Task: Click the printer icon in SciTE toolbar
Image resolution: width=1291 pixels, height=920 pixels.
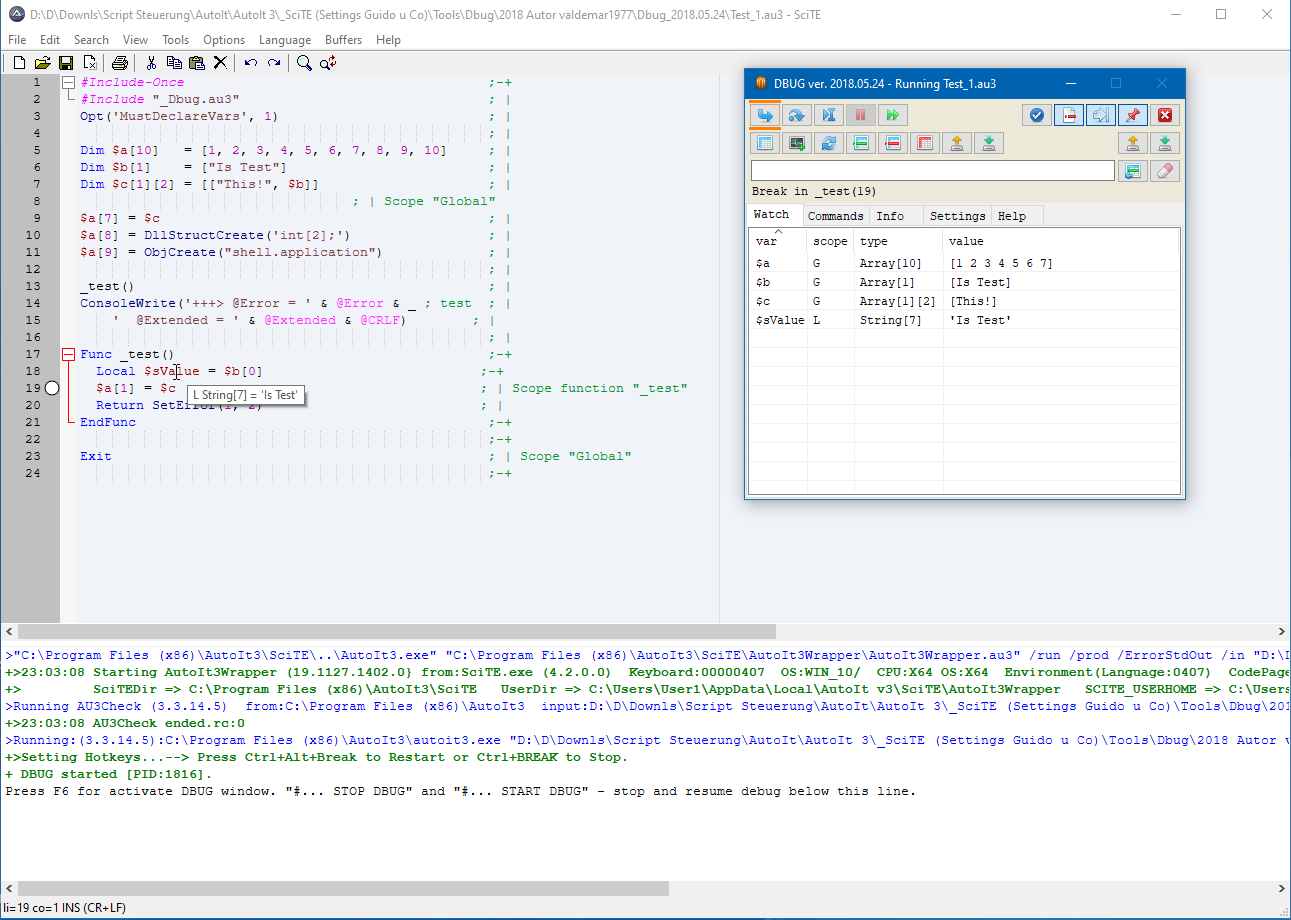Action: (x=120, y=63)
